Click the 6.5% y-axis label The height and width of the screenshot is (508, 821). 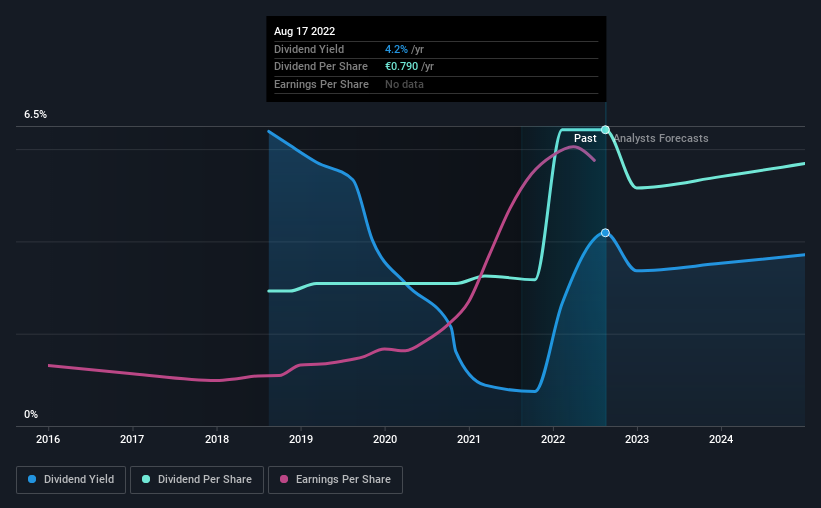pyautogui.click(x=35, y=114)
